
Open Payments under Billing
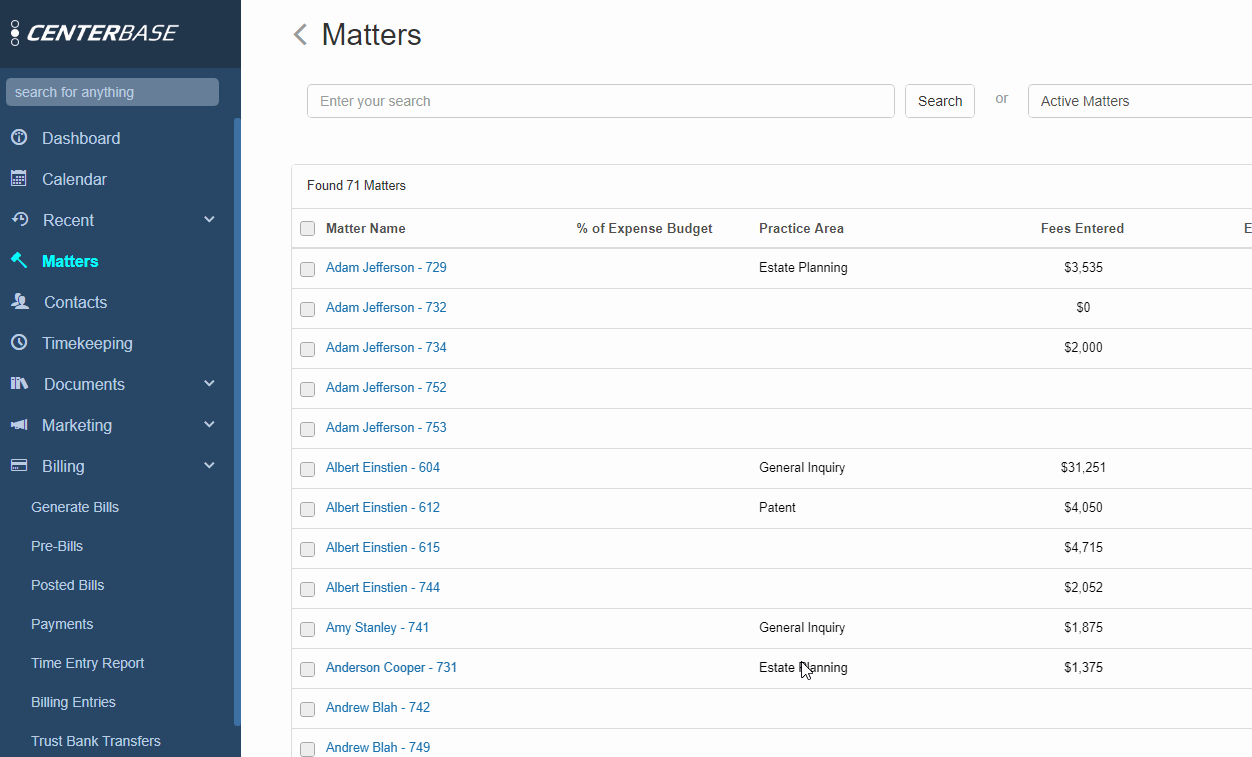[62, 624]
